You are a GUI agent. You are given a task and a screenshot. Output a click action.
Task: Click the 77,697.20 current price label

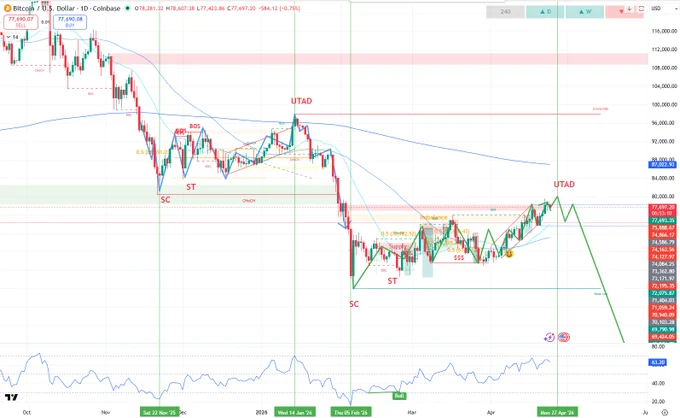663,208
